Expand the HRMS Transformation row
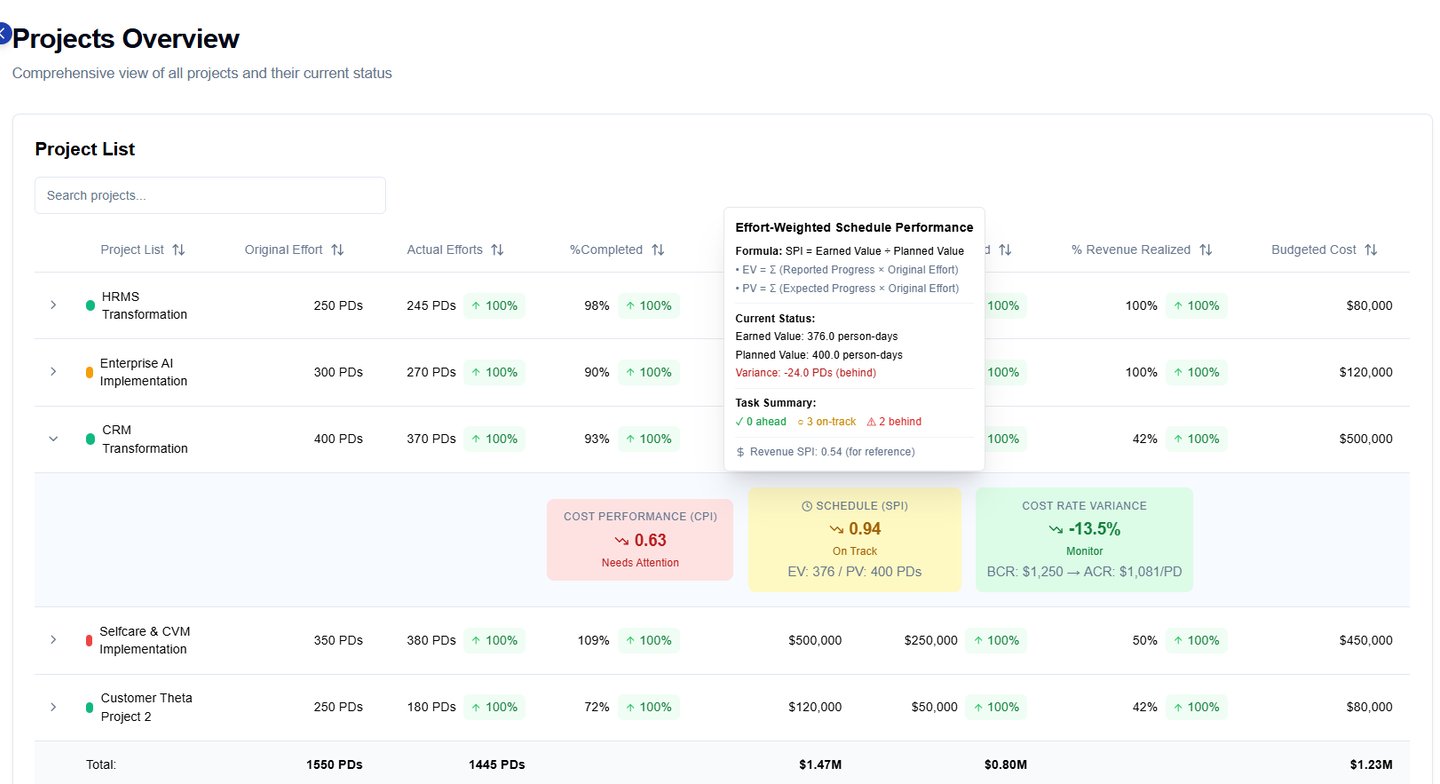Screen dimensions: 1440x784 54,305
